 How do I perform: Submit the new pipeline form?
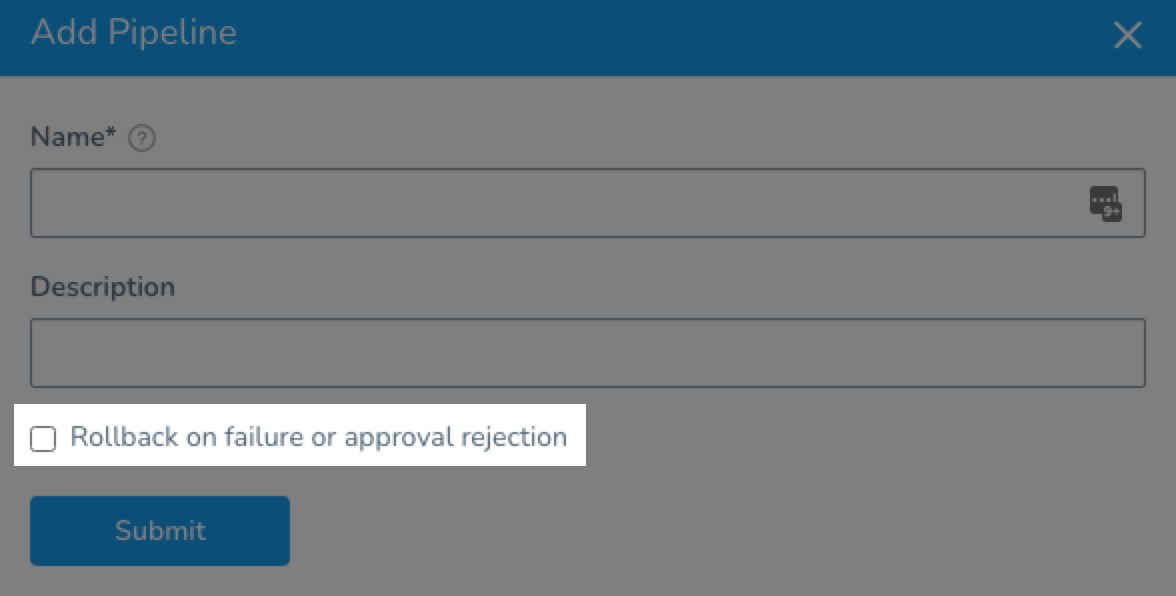coord(160,531)
